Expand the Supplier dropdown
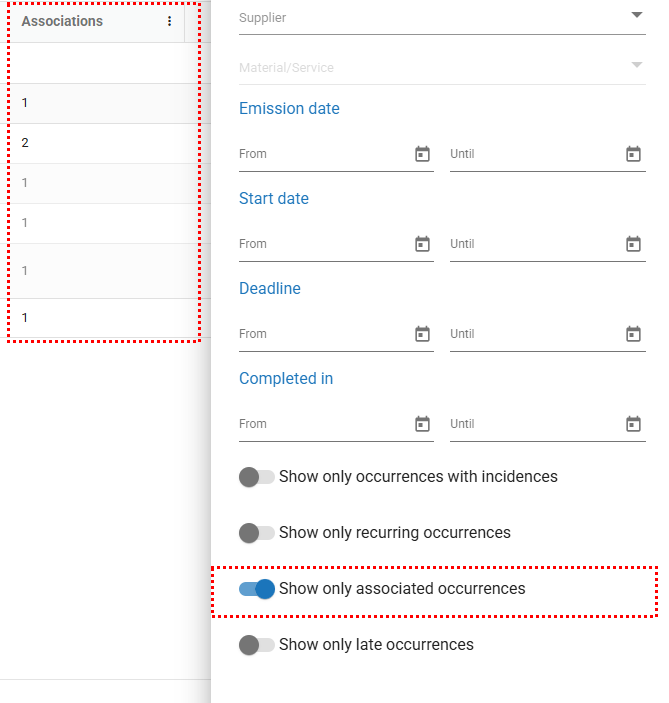 tap(637, 15)
